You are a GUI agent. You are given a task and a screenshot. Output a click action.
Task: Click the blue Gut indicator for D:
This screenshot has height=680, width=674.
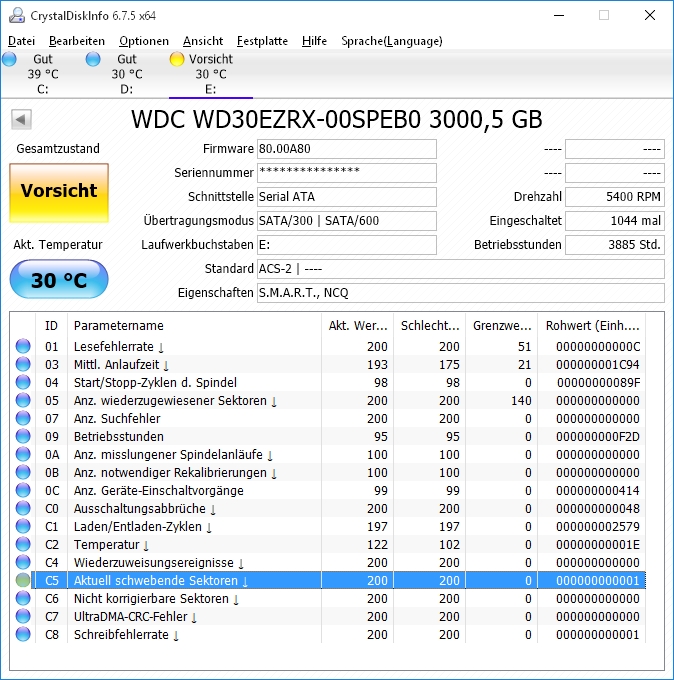[x=93, y=59]
